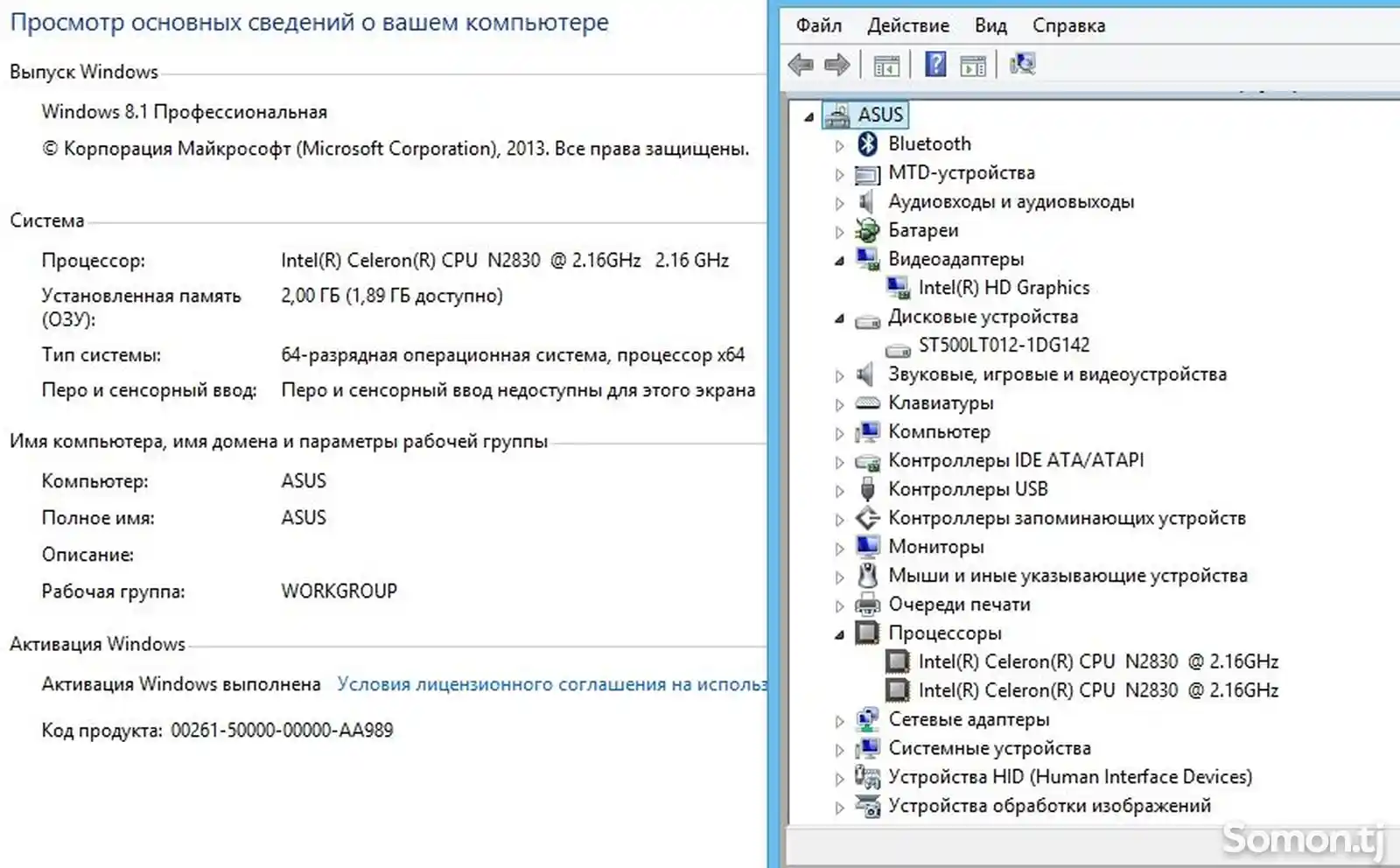Select Системные устройства label
The width and height of the screenshot is (1400, 868).
[x=990, y=748]
